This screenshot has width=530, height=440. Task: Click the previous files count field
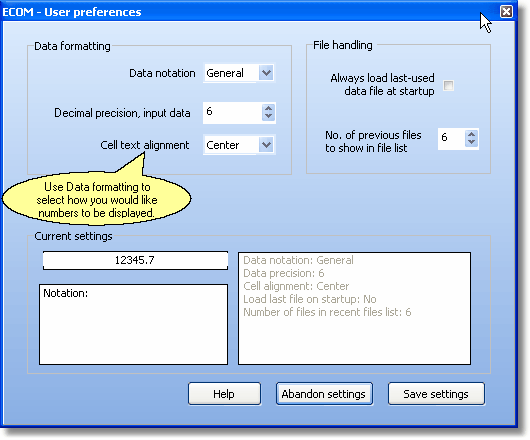pyautogui.click(x=451, y=138)
